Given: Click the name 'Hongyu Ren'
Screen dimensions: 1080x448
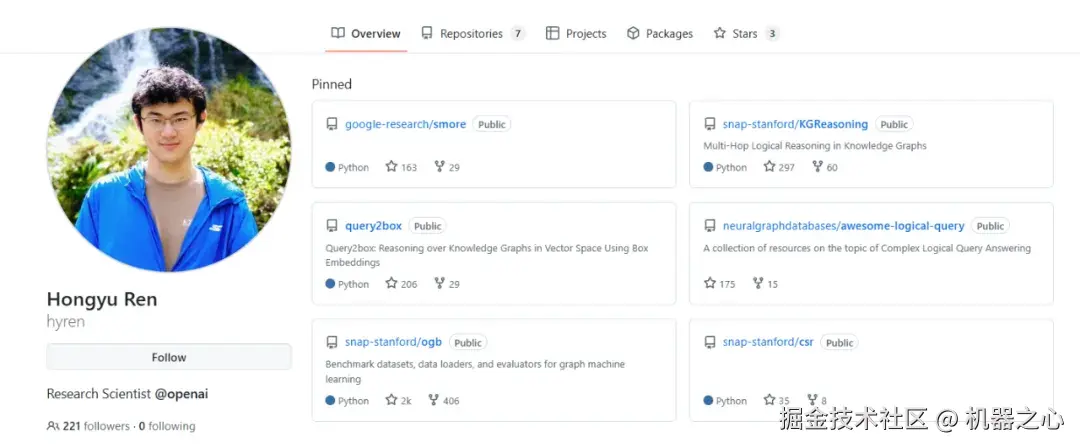Looking at the screenshot, I should click(102, 299).
